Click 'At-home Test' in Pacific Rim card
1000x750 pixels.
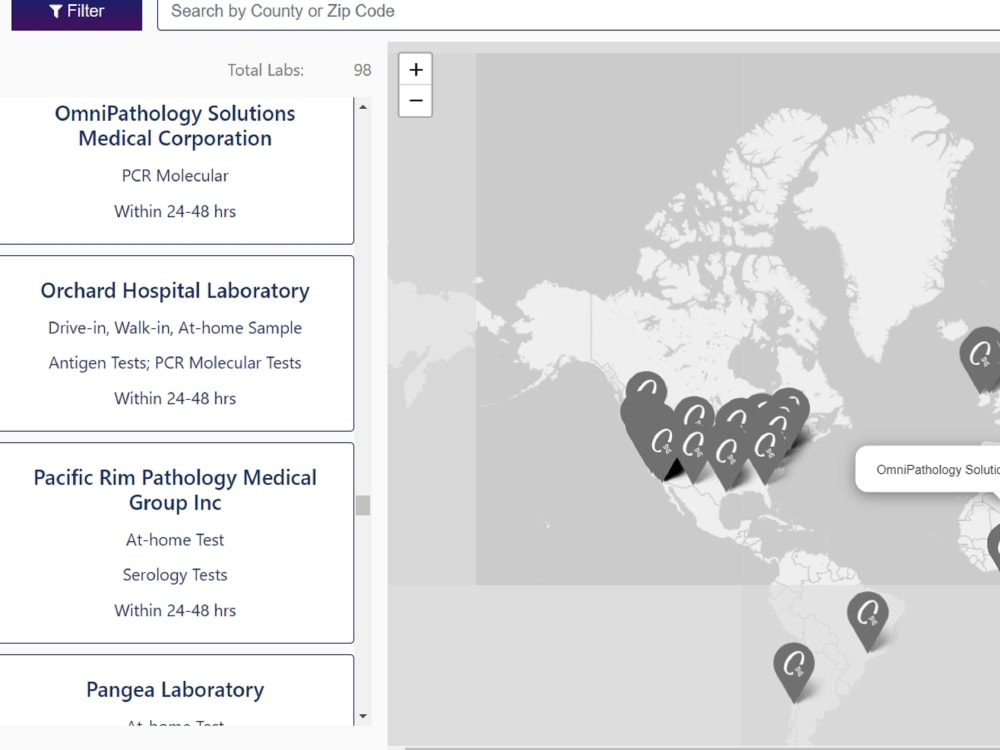click(175, 540)
